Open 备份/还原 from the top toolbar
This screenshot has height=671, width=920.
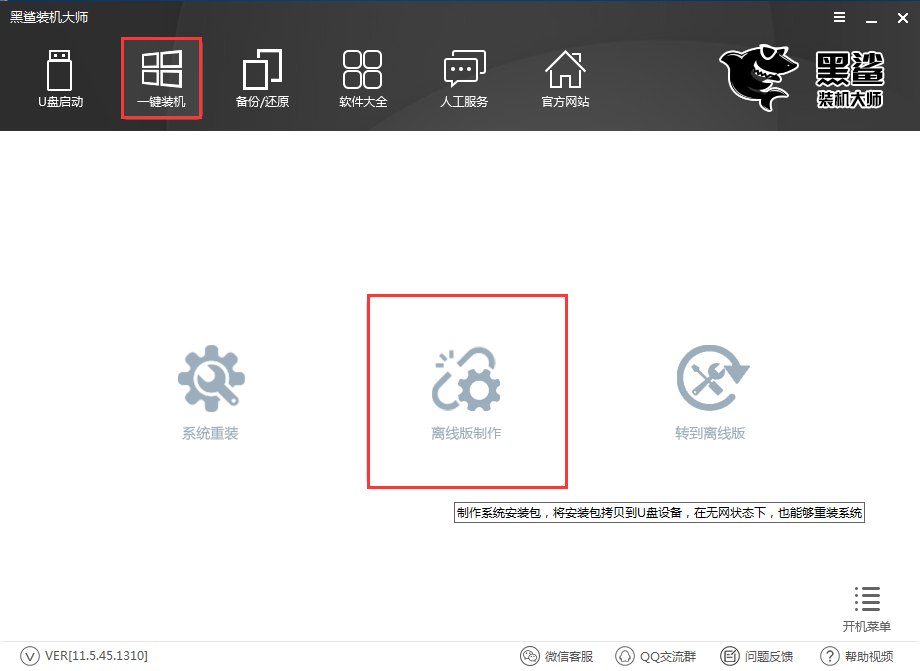pos(262,78)
